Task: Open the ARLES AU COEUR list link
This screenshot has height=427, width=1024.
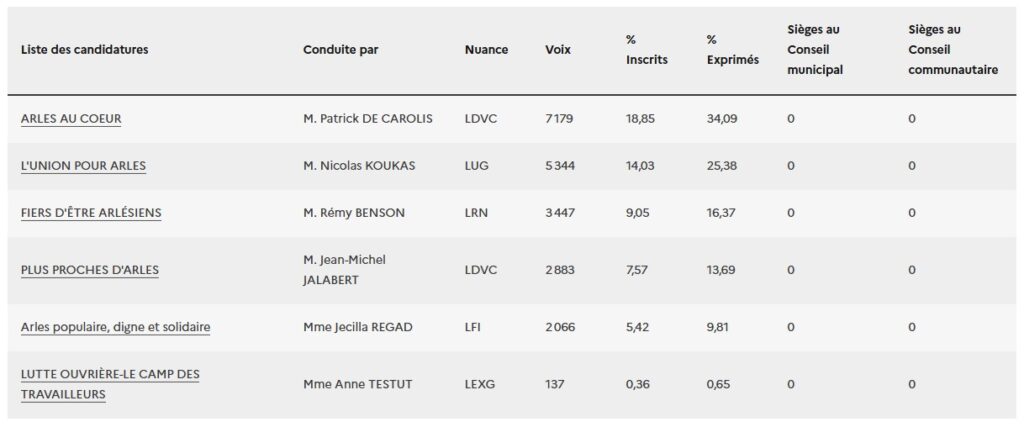Action: pos(71,119)
